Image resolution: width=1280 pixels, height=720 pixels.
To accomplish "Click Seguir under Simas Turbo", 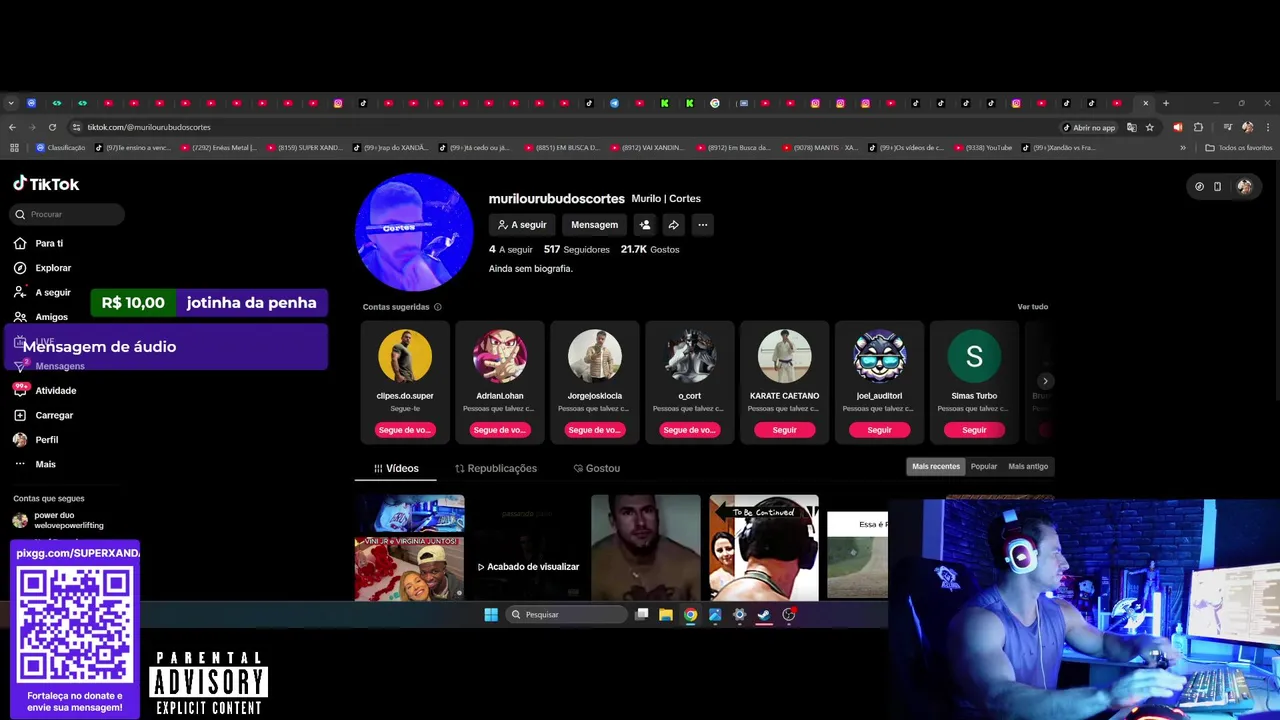I will (974, 430).
